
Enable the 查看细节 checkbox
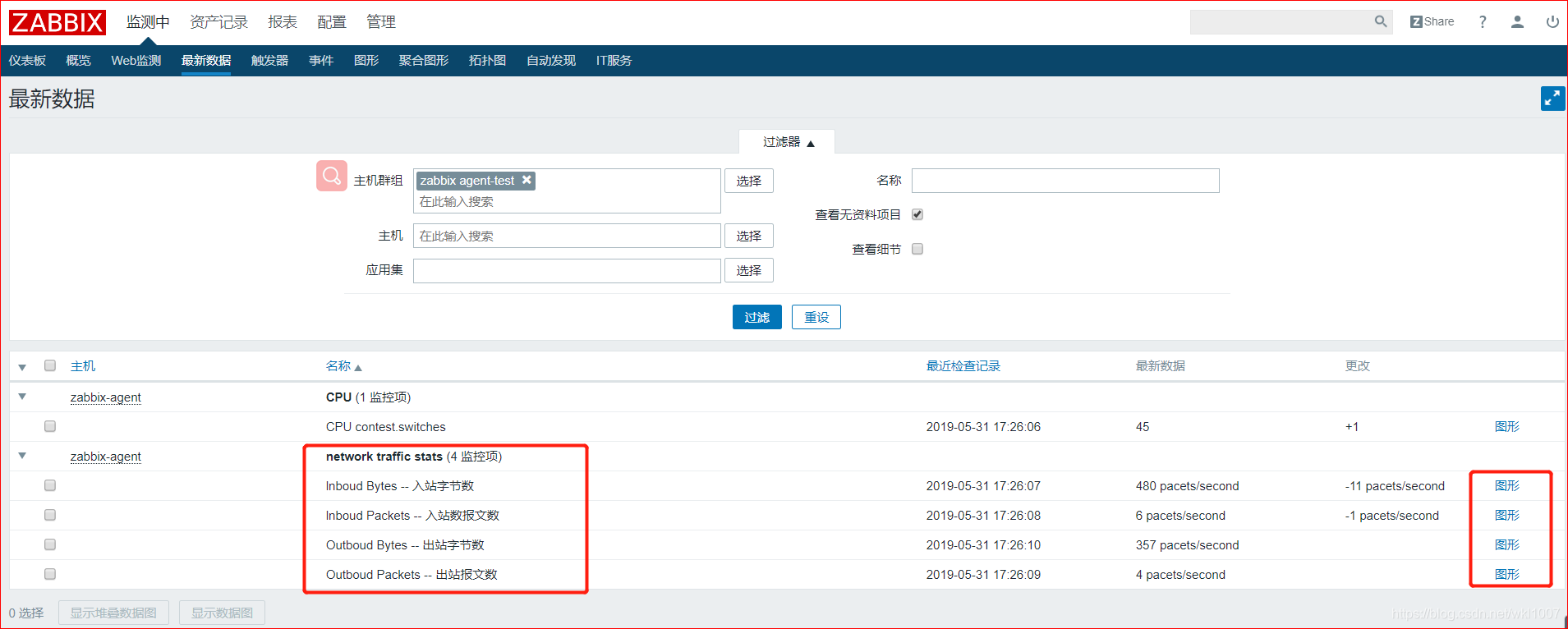tap(917, 249)
